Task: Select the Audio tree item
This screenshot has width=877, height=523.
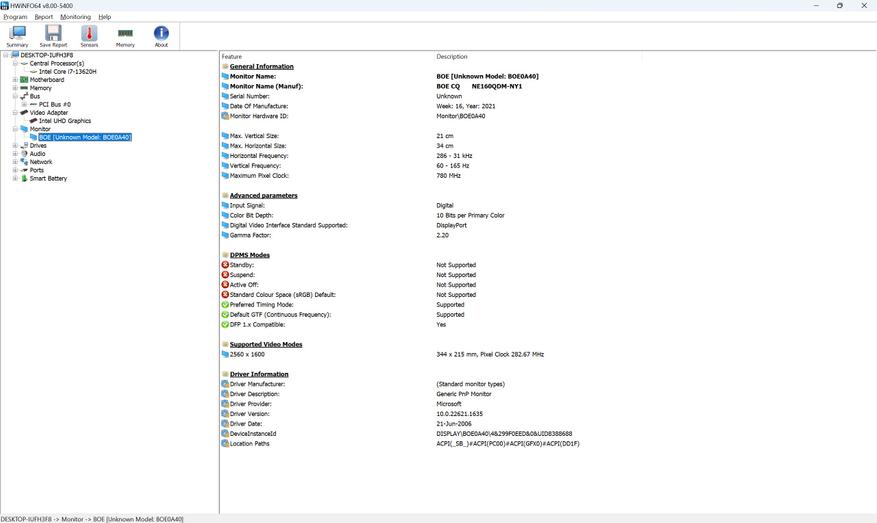Action: tap(37, 154)
